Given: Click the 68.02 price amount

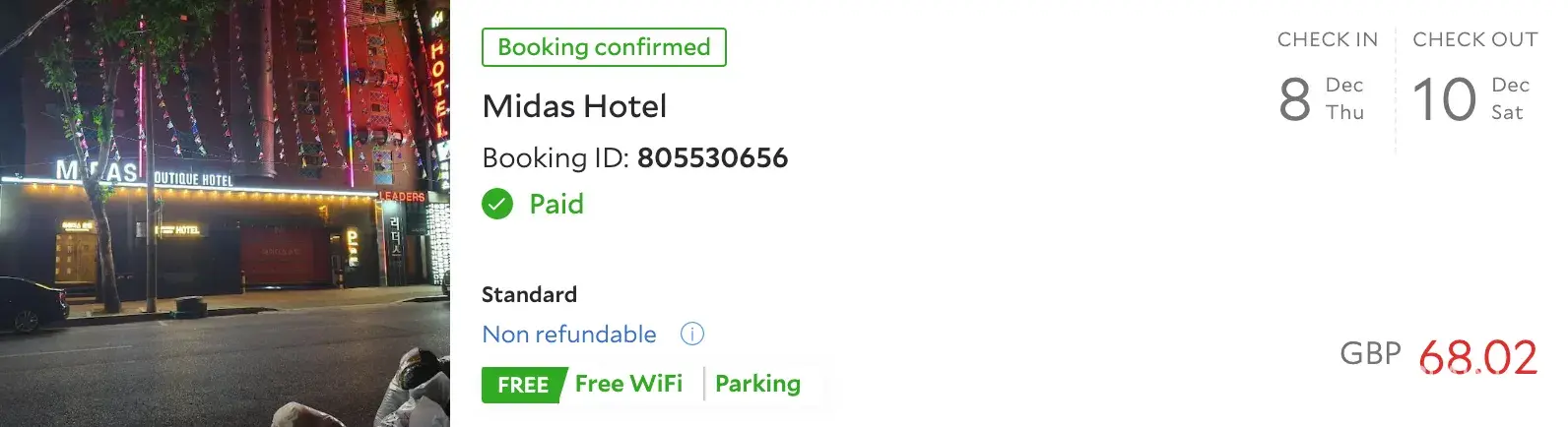Looking at the screenshot, I should (x=1477, y=357).
